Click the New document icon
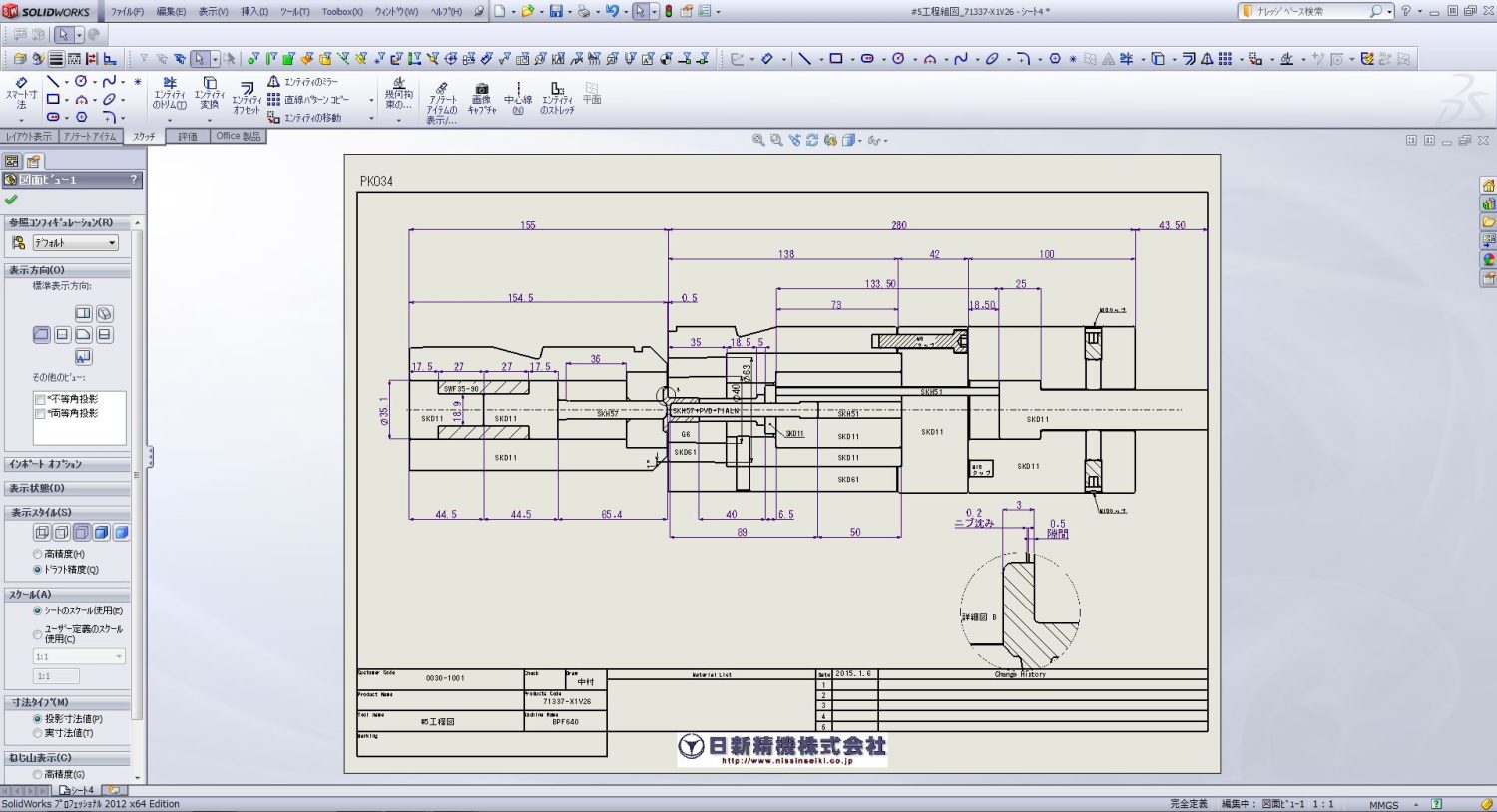Image resolution: width=1497 pixels, height=812 pixels. click(x=500, y=11)
